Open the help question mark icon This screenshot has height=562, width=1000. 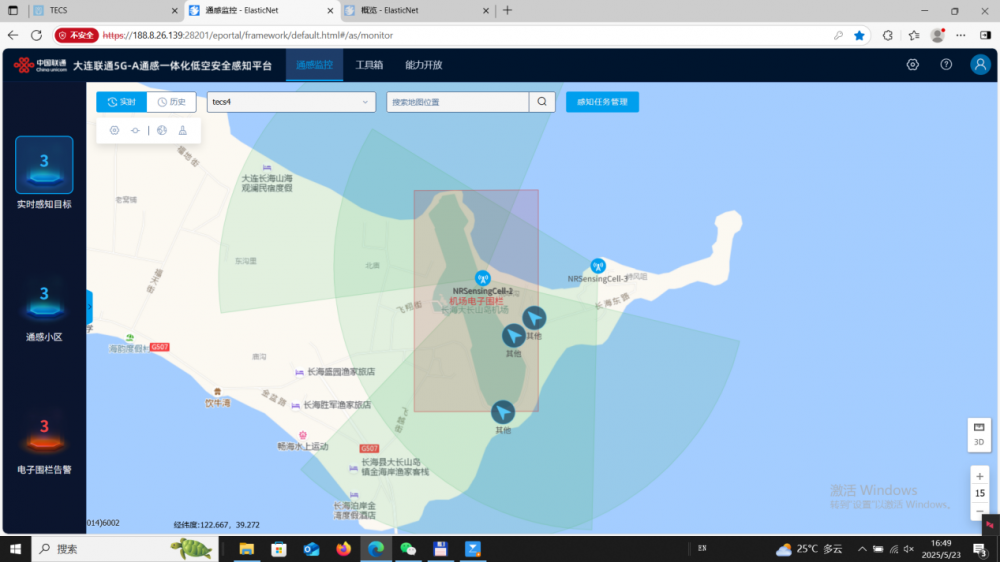(x=946, y=65)
